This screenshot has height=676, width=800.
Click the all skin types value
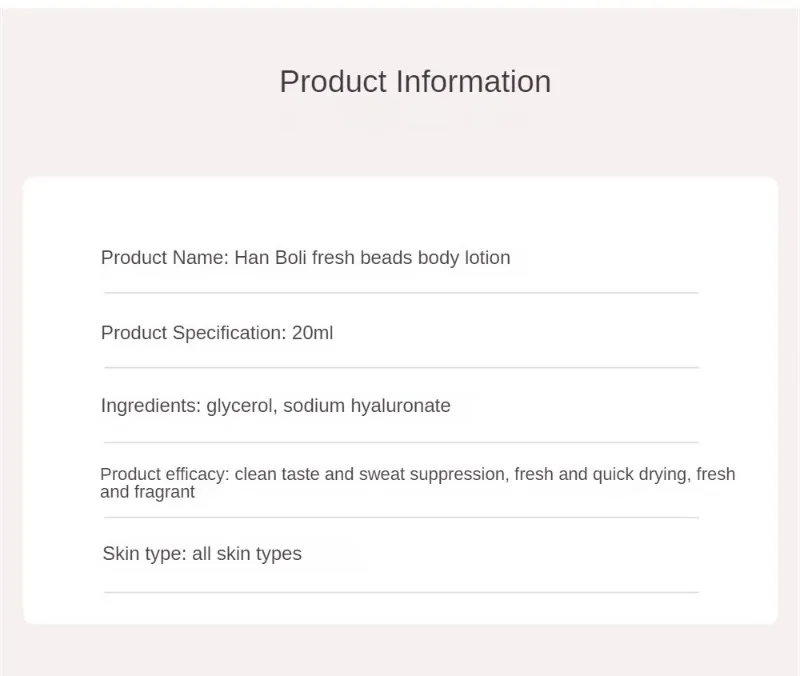tap(246, 554)
